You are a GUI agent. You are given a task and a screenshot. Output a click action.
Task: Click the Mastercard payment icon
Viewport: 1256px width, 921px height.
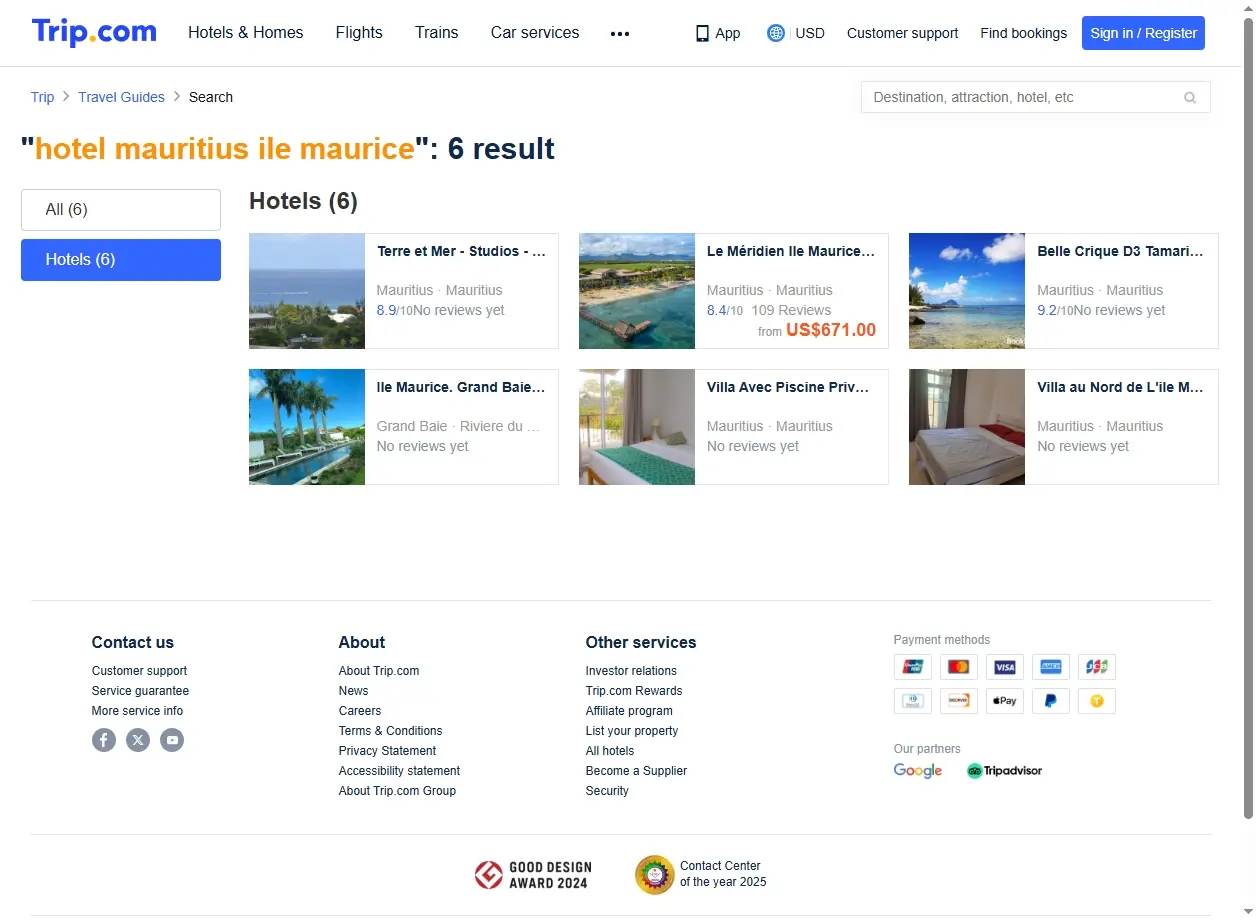959,667
